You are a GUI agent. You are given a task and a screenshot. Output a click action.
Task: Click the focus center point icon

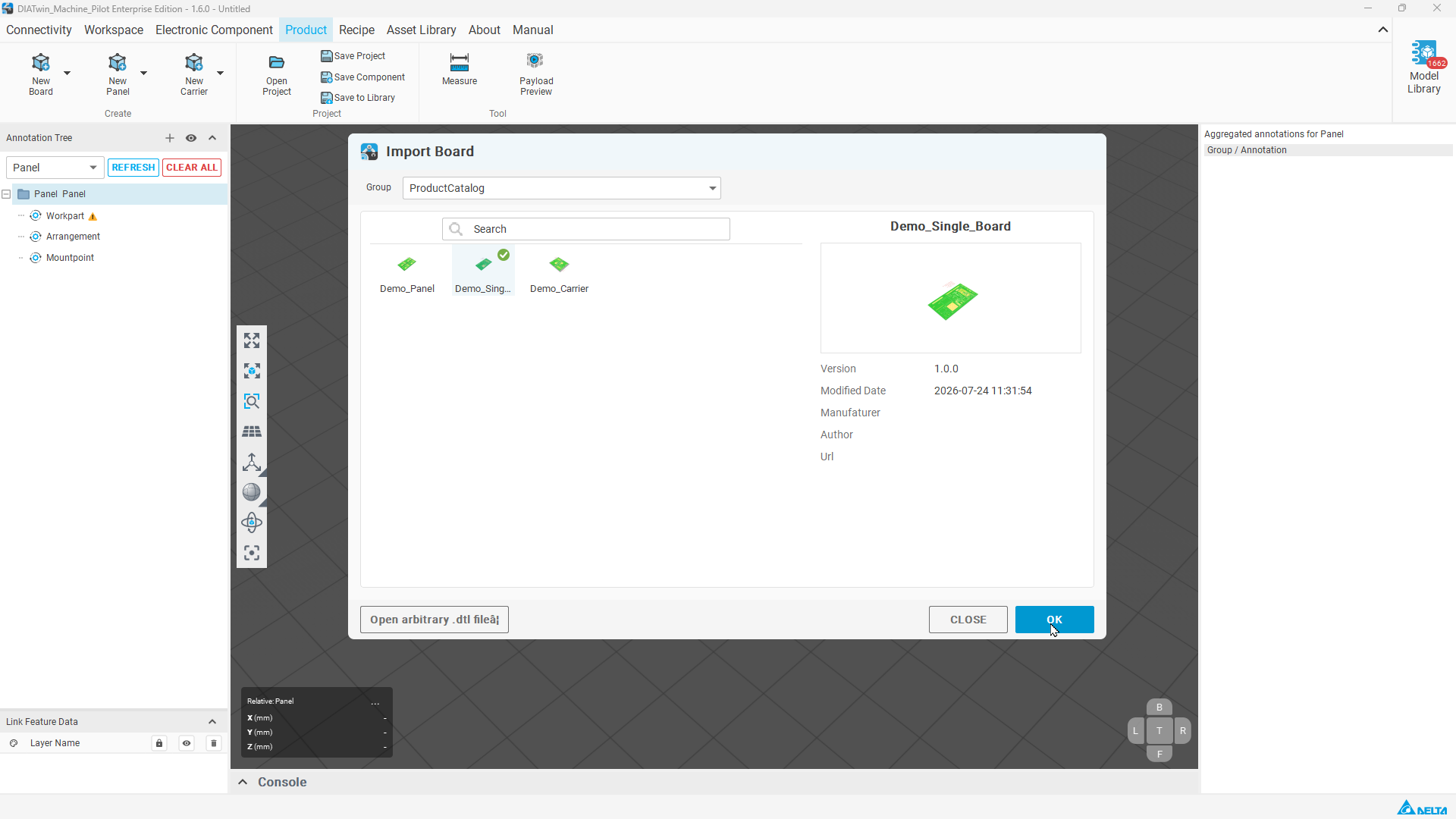tap(252, 553)
